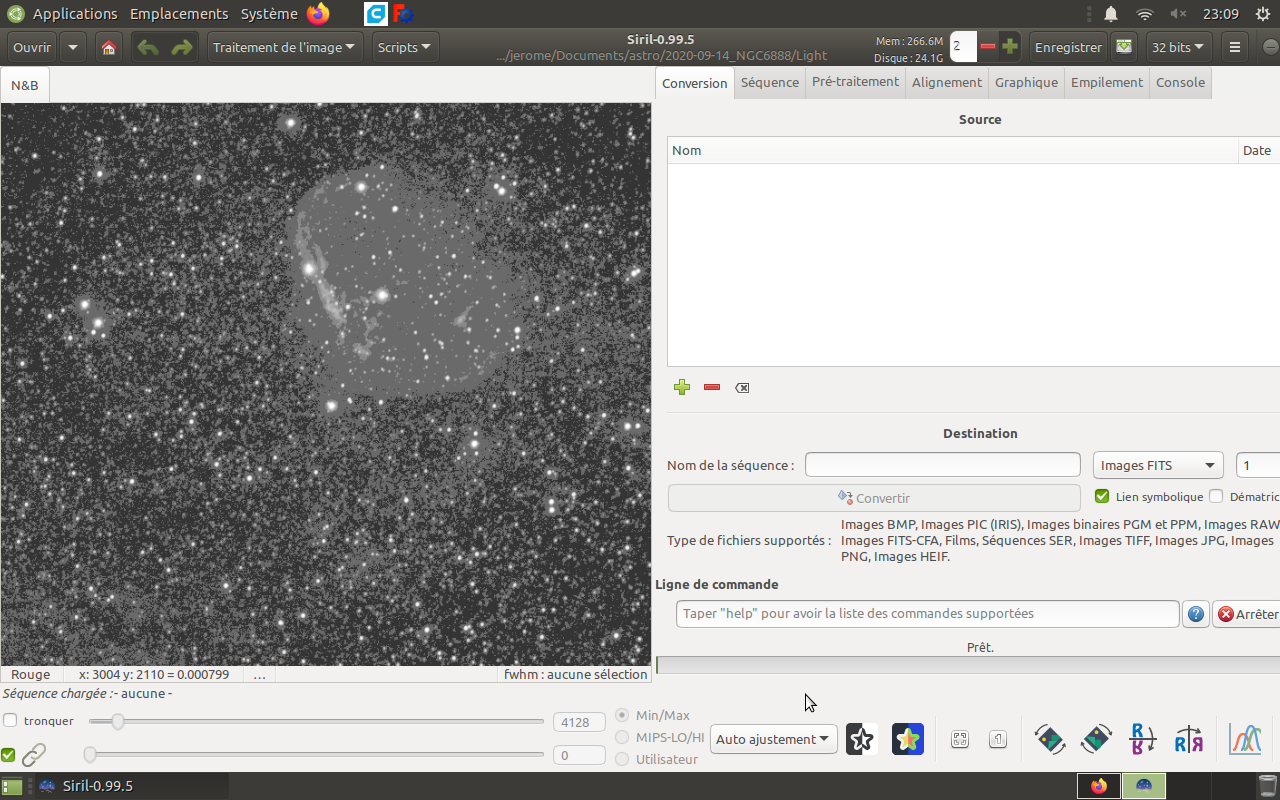View the Console tab
The width and height of the screenshot is (1280, 800).
click(1180, 83)
